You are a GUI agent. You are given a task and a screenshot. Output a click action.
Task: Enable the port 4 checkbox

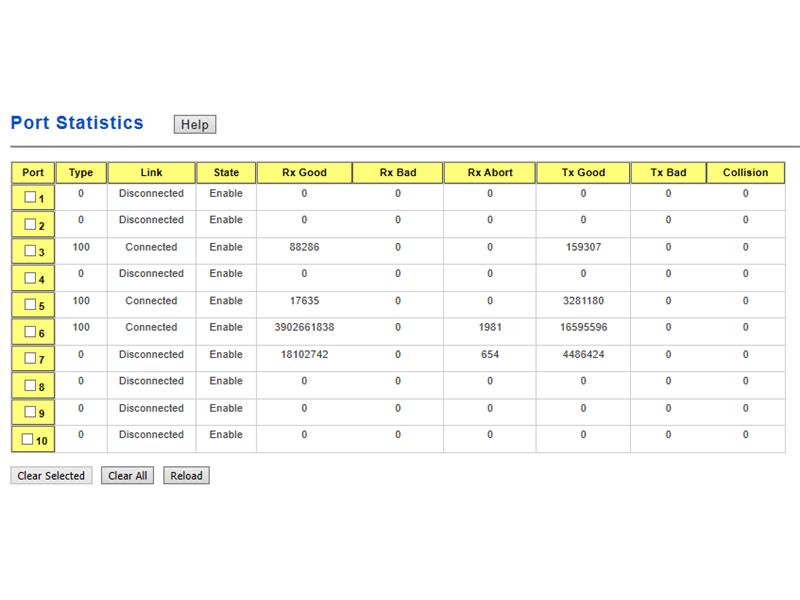pos(30,278)
